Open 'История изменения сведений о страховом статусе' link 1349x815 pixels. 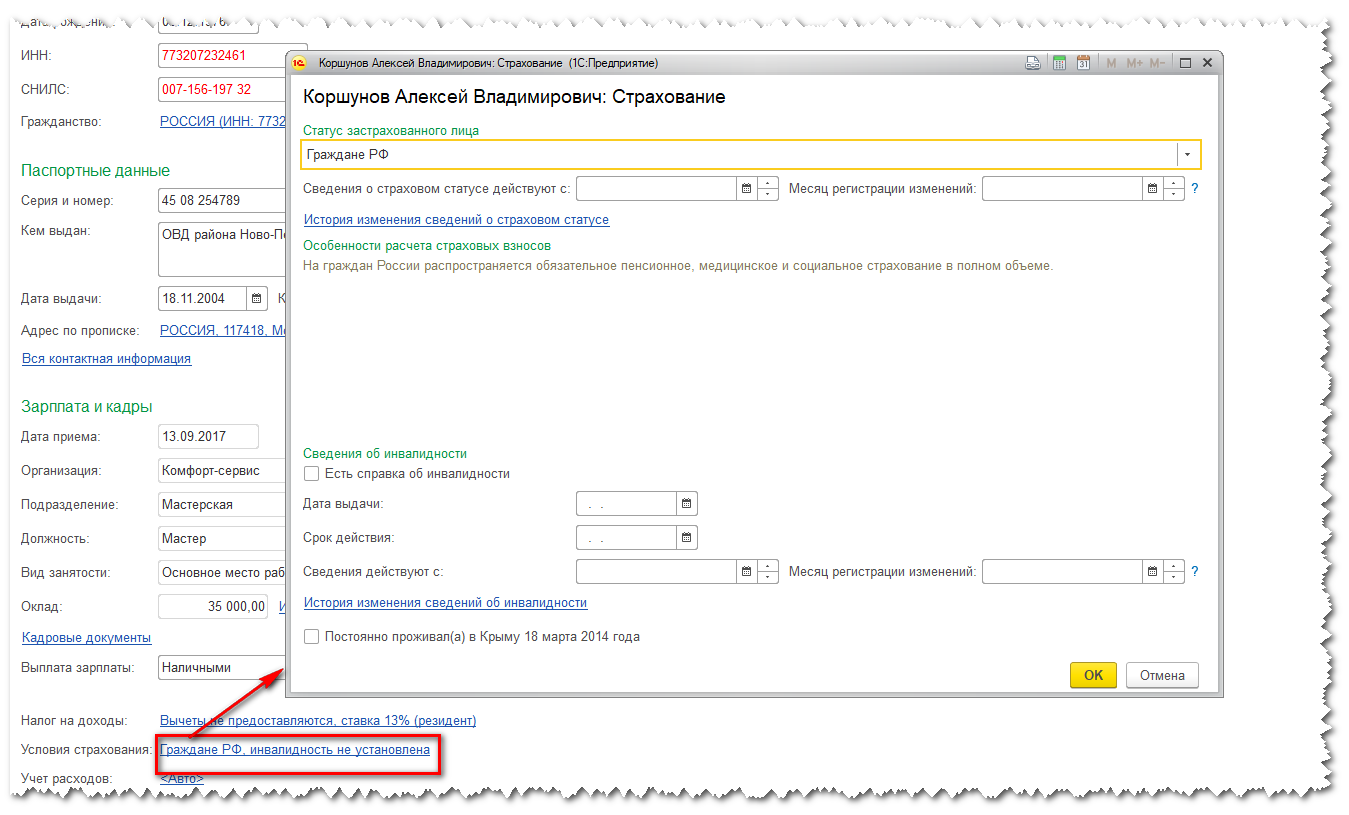point(456,219)
